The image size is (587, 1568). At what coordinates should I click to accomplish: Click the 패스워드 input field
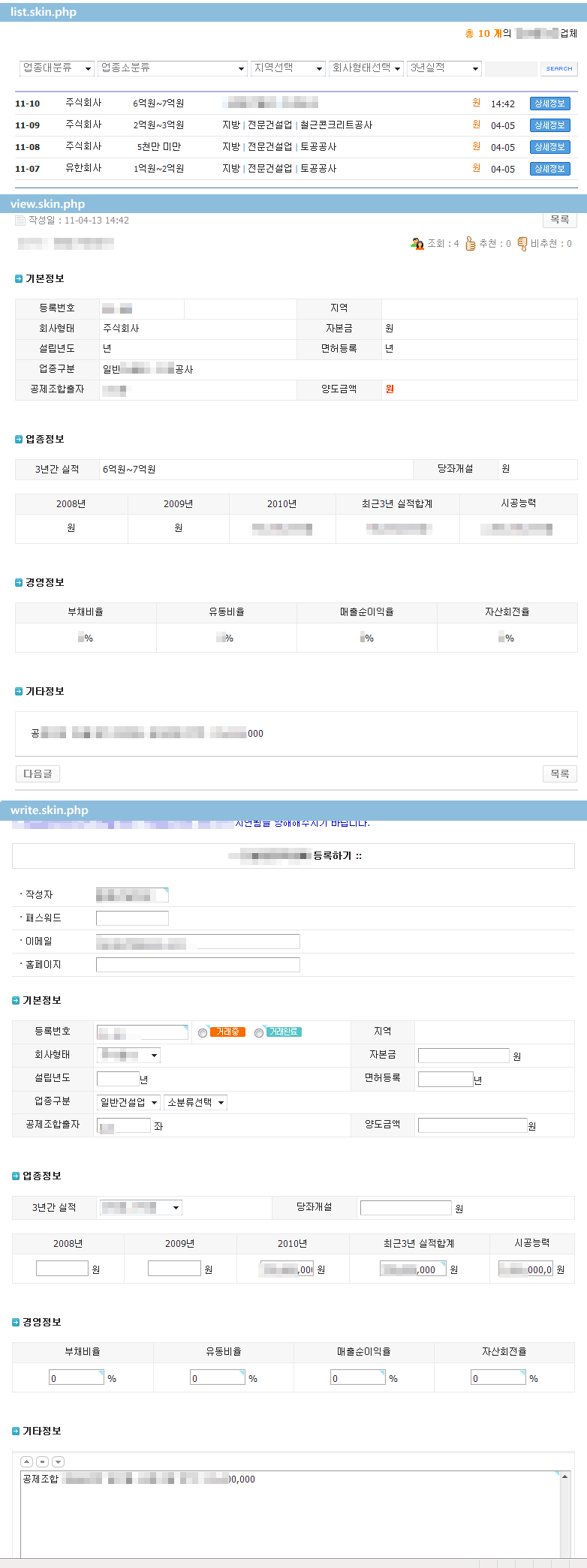(x=132, y=918)
